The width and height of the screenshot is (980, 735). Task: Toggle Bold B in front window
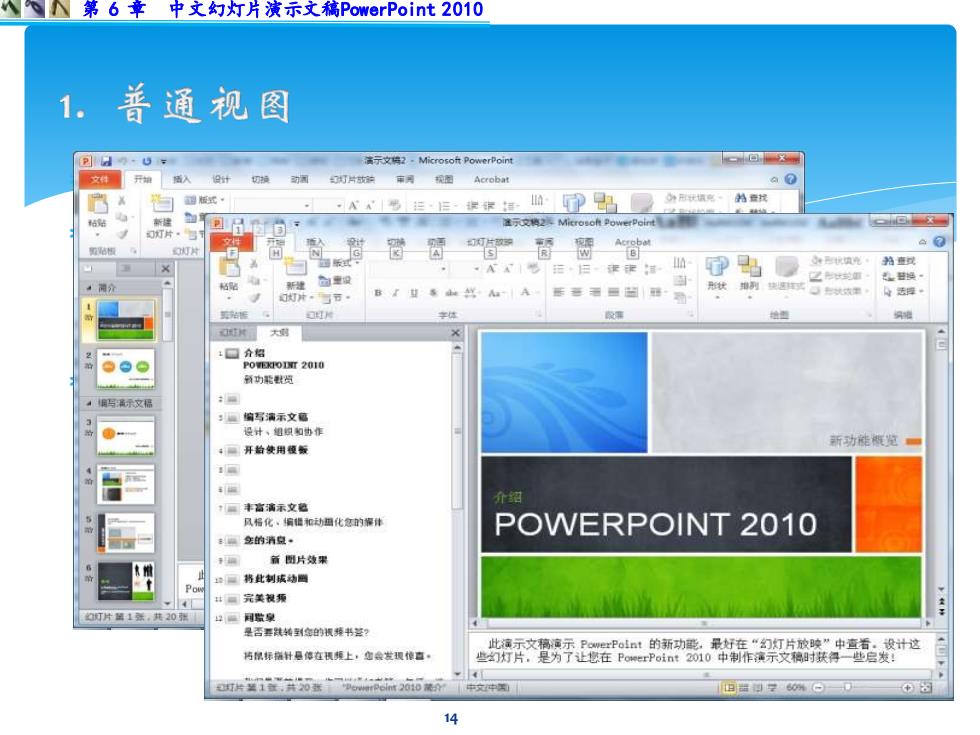(378, 292)
